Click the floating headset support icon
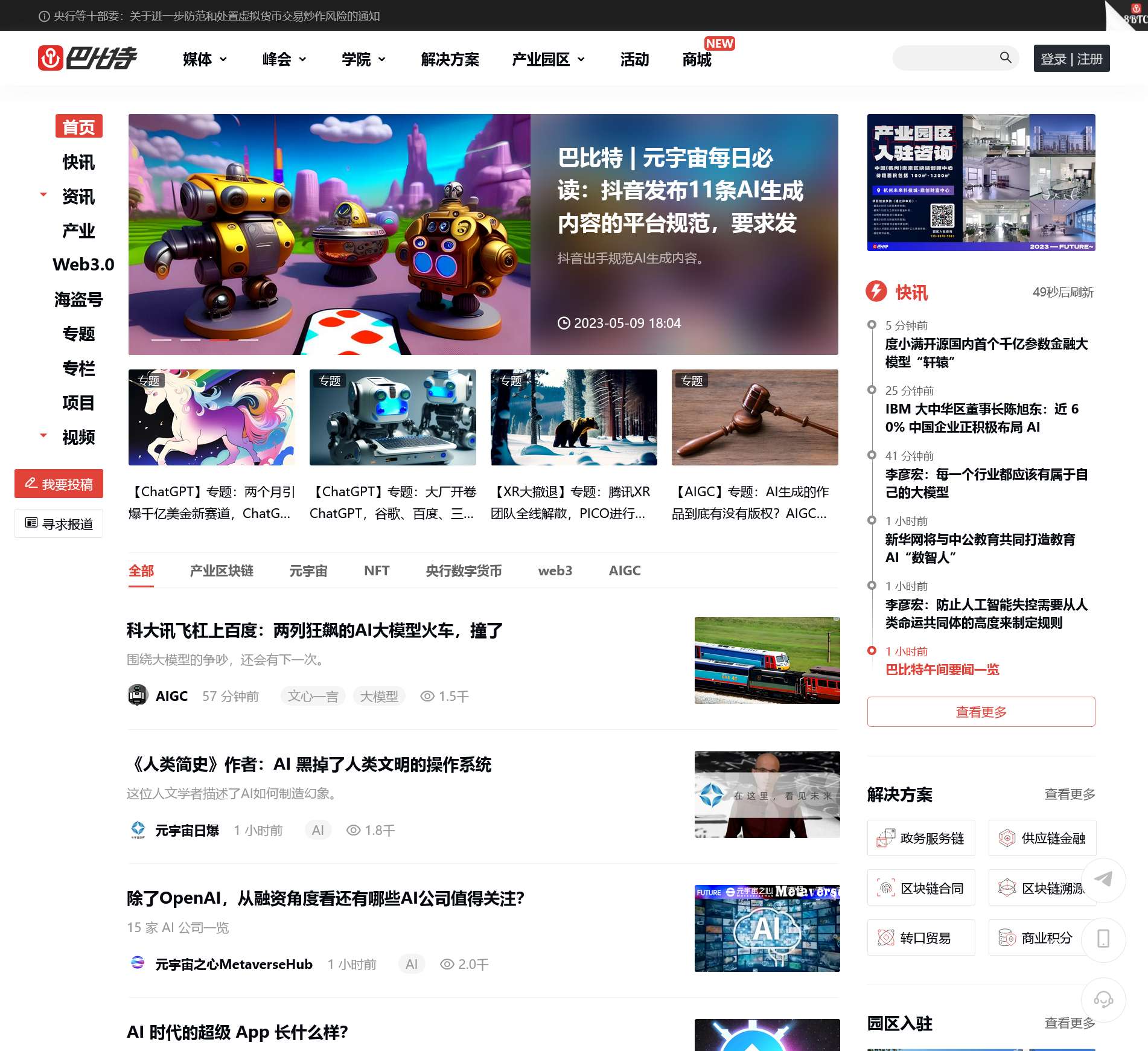Image resolution: width=1148 pixels, height=1051 pixels. [1103, 999]
